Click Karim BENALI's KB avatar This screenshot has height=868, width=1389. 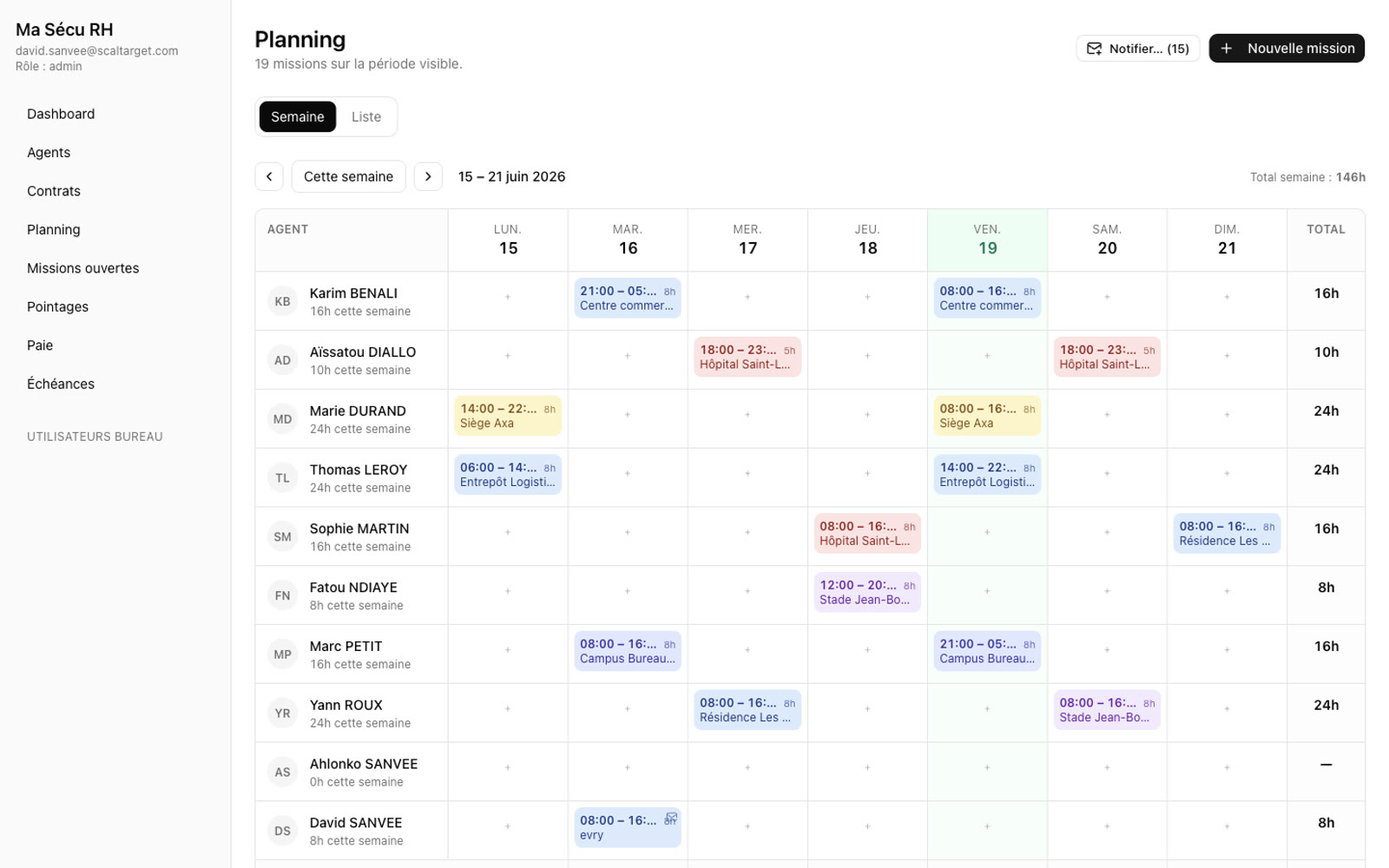point(282,301)
